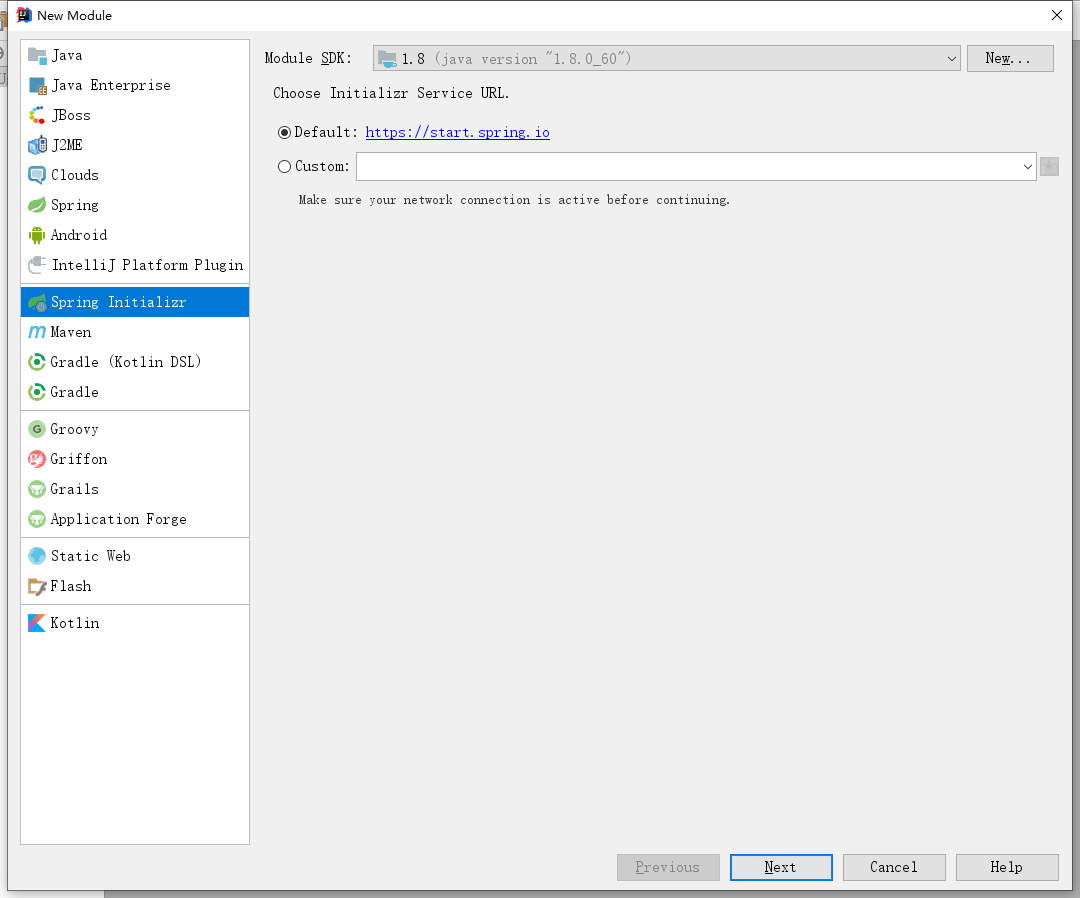Viewport: 1080px width, 898px height.
Task: Select Flash label in list
Action: coord(71,586)
